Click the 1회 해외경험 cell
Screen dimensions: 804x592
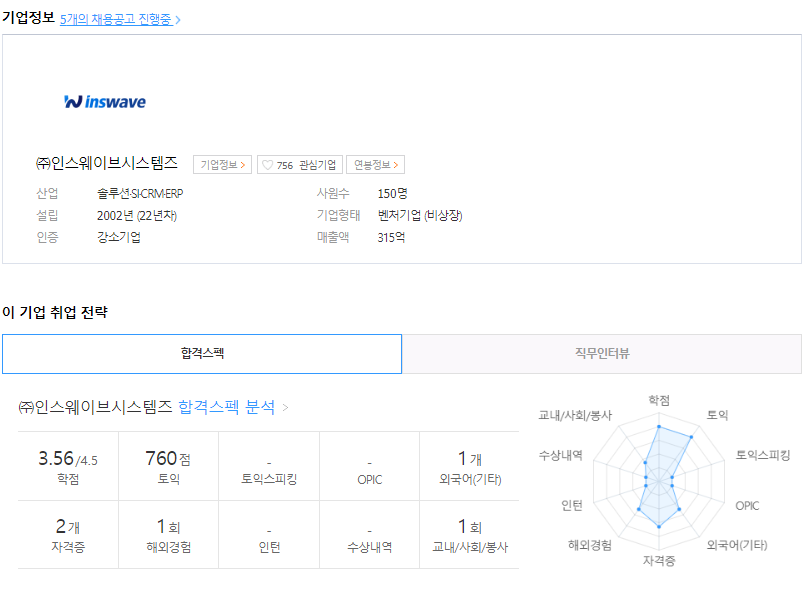[169, 535]
